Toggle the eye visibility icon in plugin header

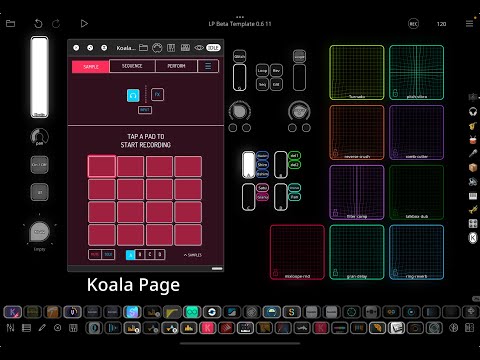click(199, 48)
